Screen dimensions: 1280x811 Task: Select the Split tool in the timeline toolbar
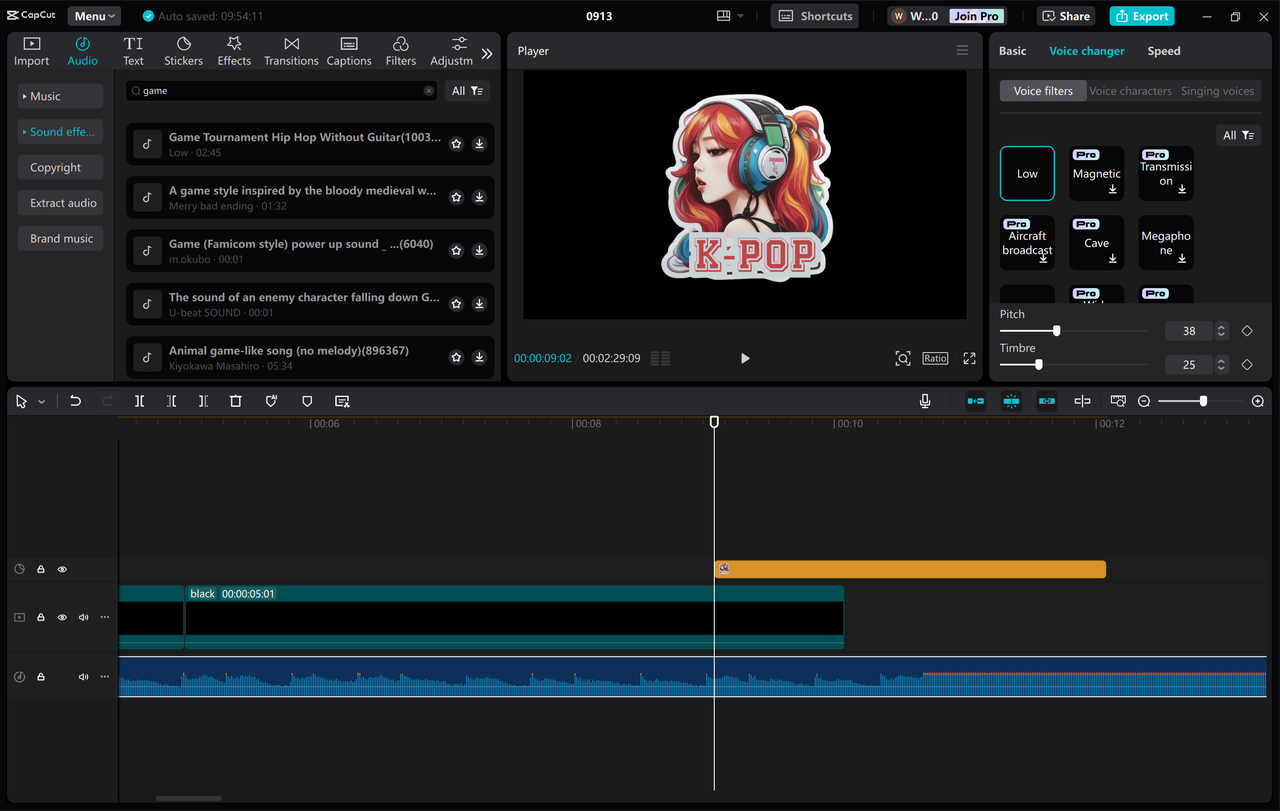139,401
